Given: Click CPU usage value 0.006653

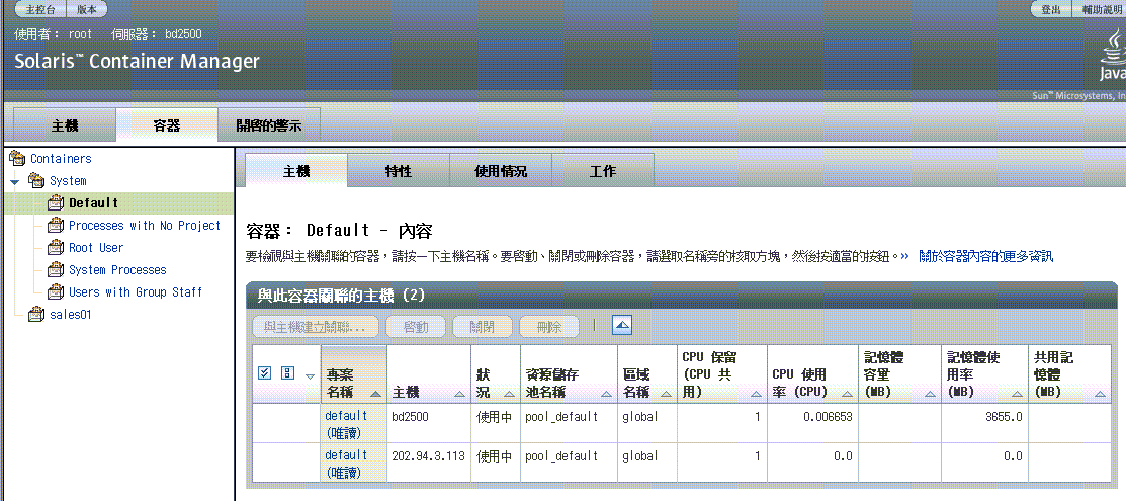Looking at the screenshot, I should 826,416.
